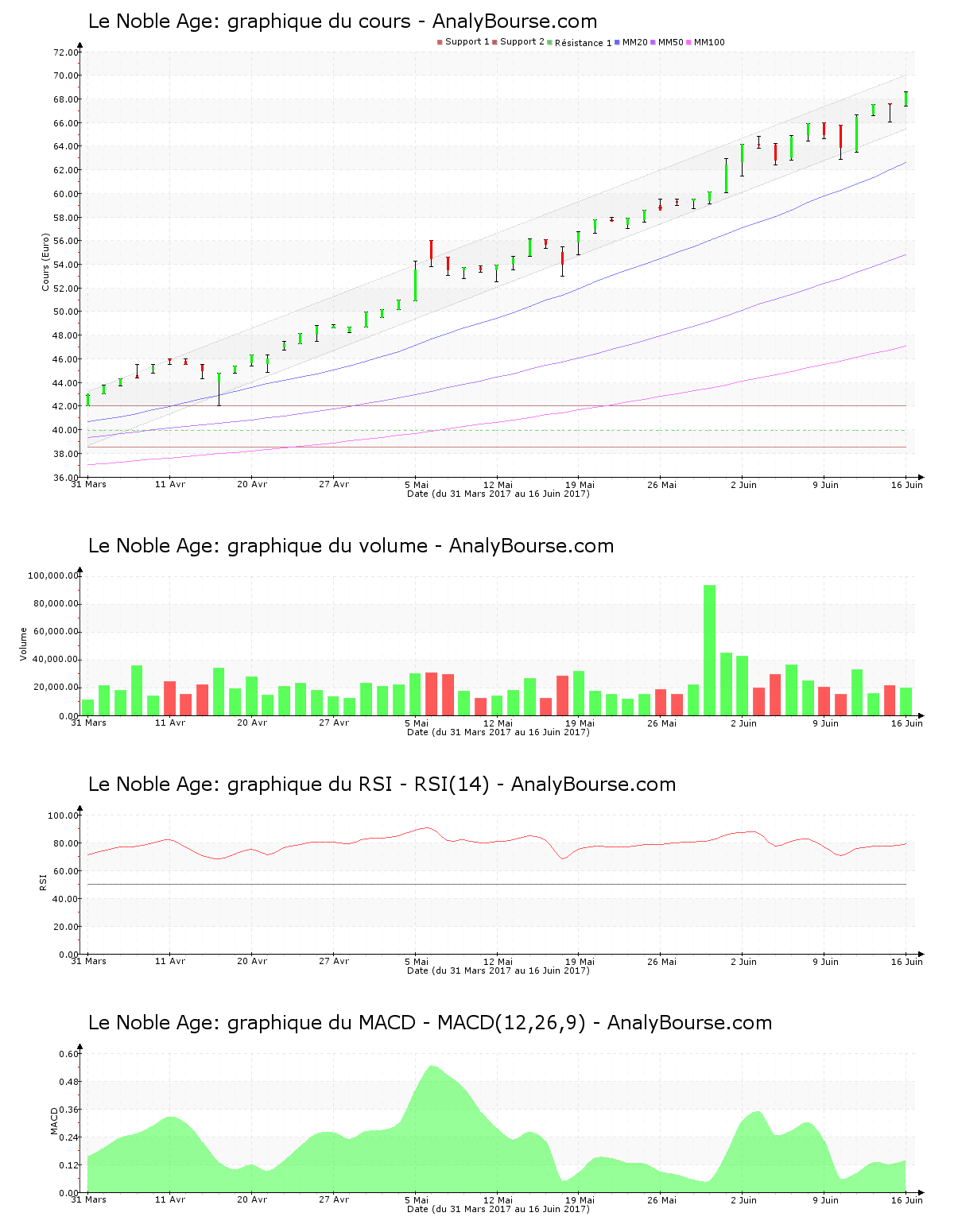The height and width of the screenshot is (1232, 954).
Task: Click the Support 2 legend color square
Action: point(494,42)
